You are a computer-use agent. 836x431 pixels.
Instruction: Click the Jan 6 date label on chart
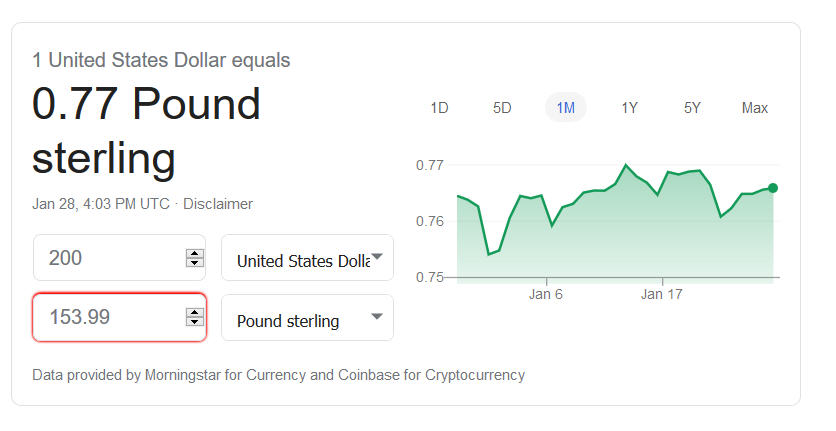pyautogui.click(x=546, y=295)
